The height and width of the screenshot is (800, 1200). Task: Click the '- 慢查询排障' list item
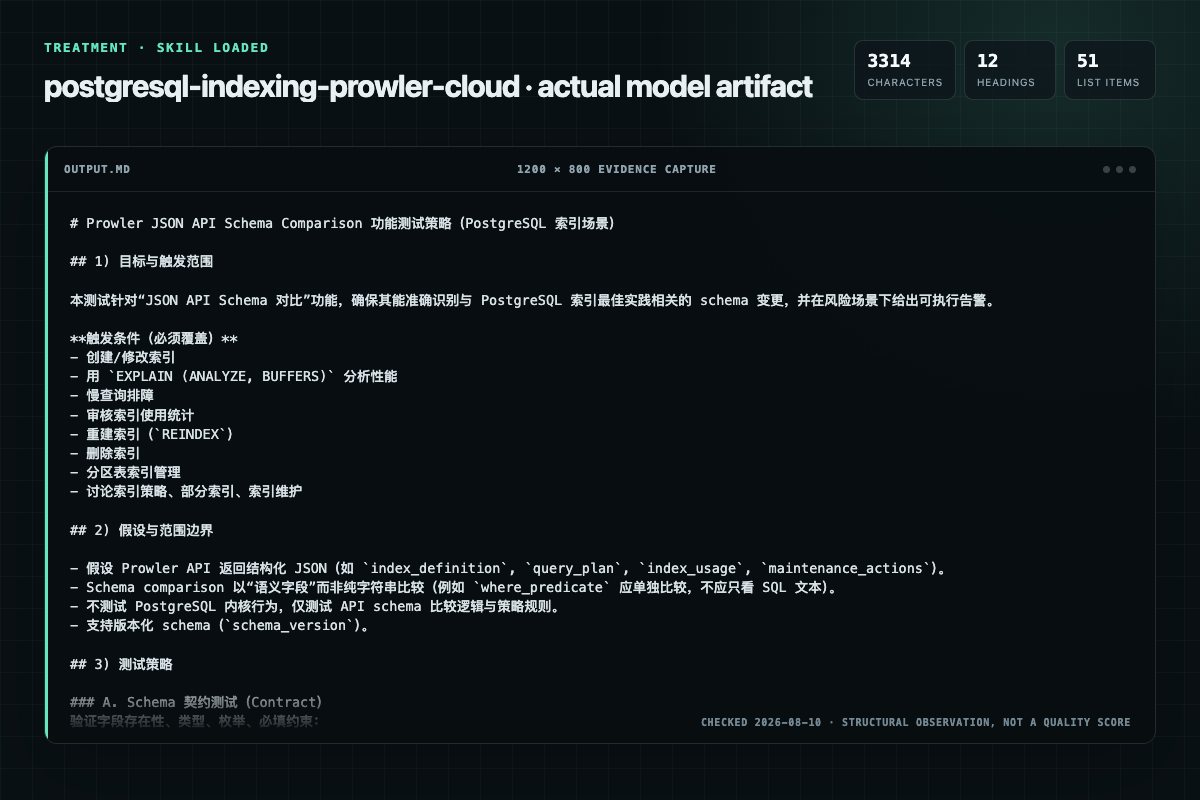click(112, 395)
